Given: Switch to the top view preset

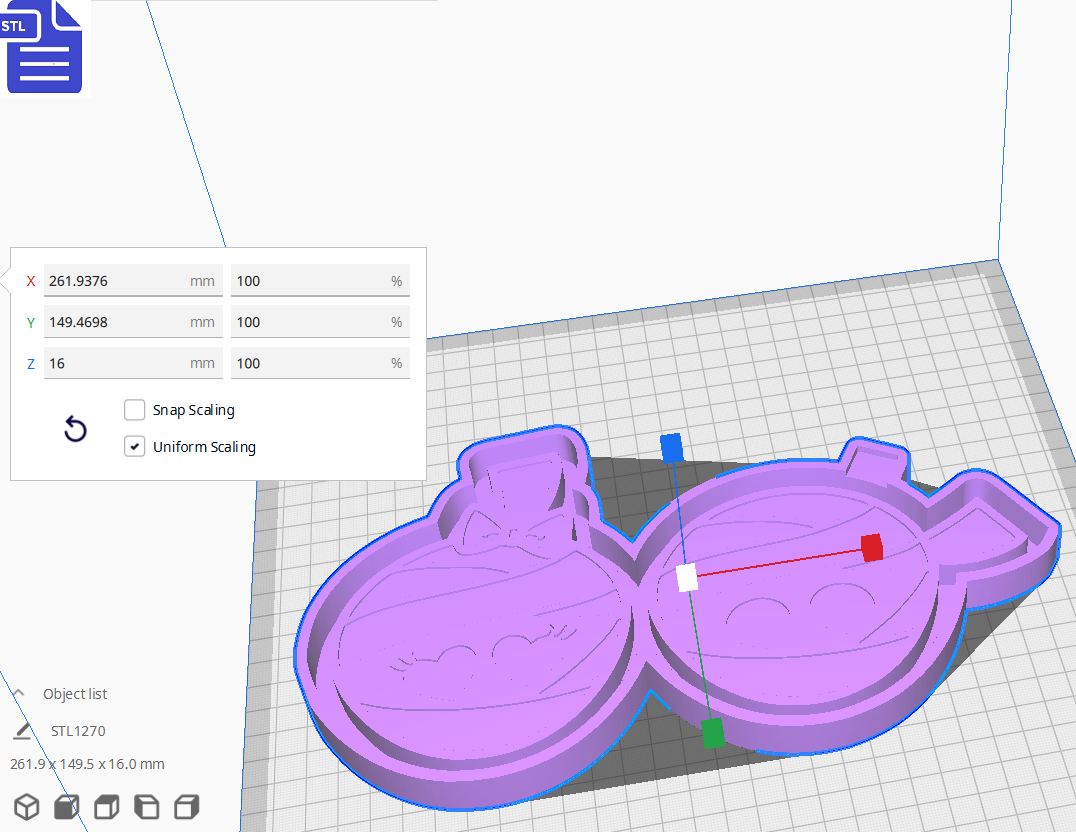Looking at the screenshot, I should click(x=106, y=806).
